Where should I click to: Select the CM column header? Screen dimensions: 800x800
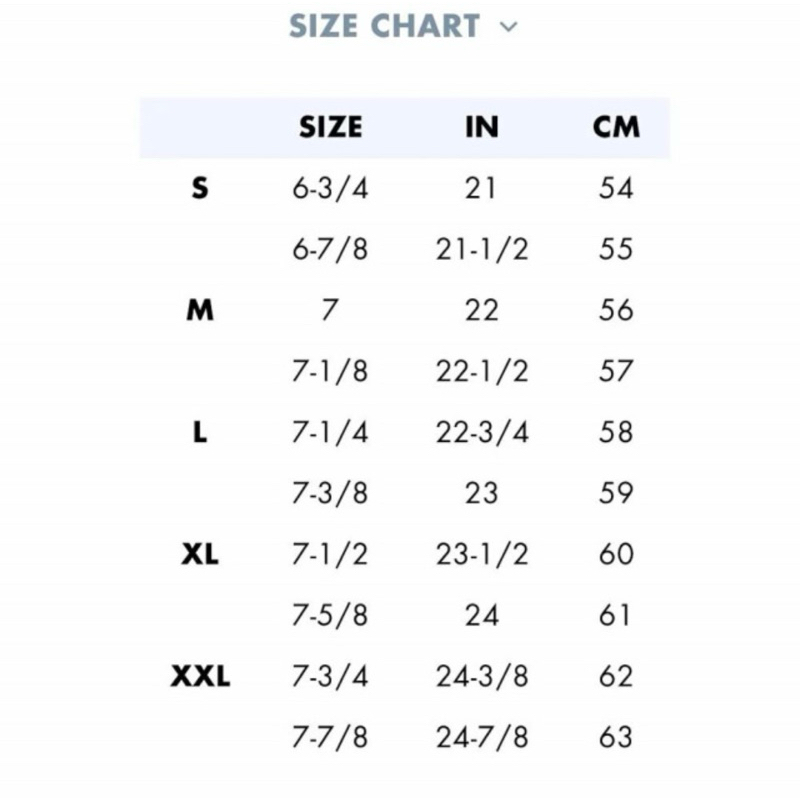point(616,127)
